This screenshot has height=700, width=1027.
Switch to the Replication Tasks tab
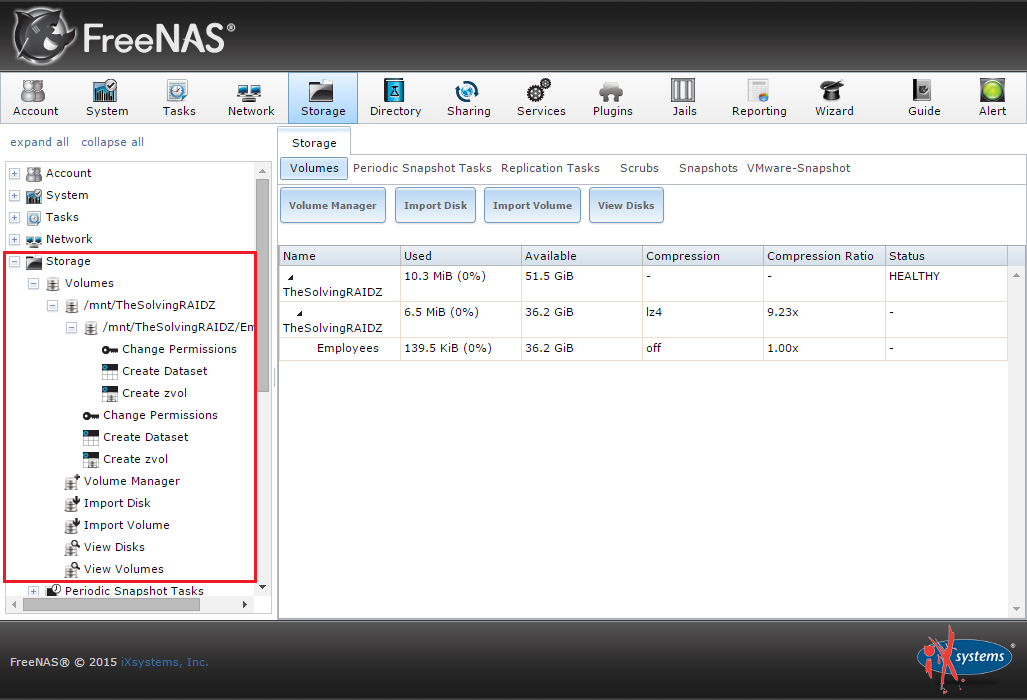(550, 168)
